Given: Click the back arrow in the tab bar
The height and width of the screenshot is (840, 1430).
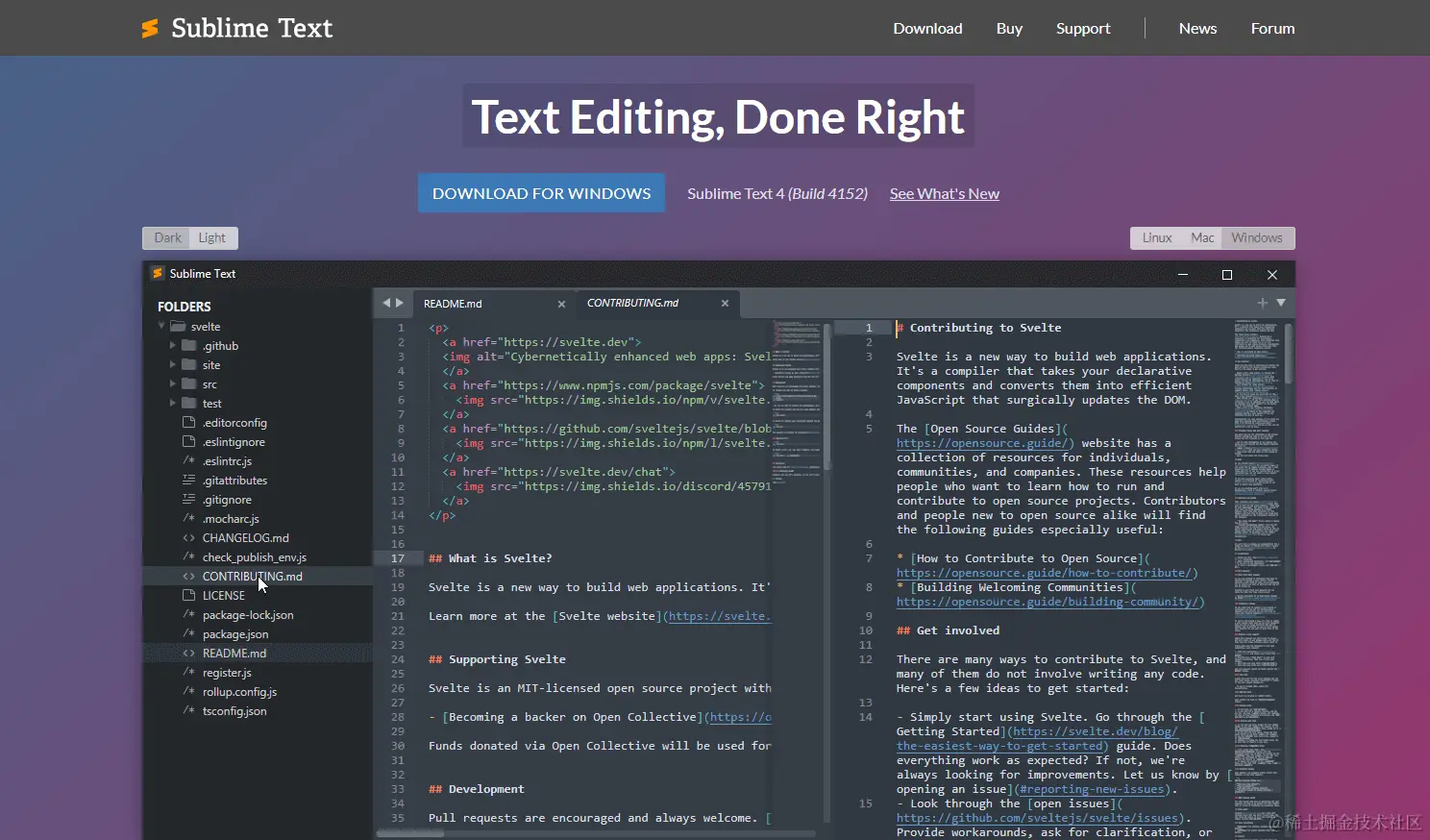Looking at the screenshot, I should [x=385, y=303].
